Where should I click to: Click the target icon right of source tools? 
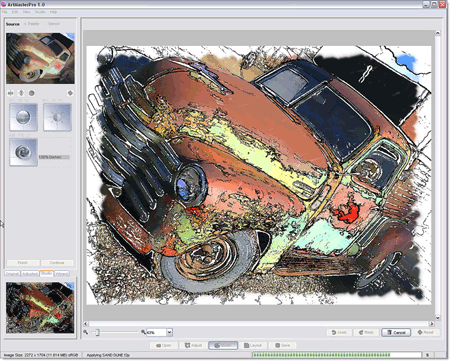70,93
